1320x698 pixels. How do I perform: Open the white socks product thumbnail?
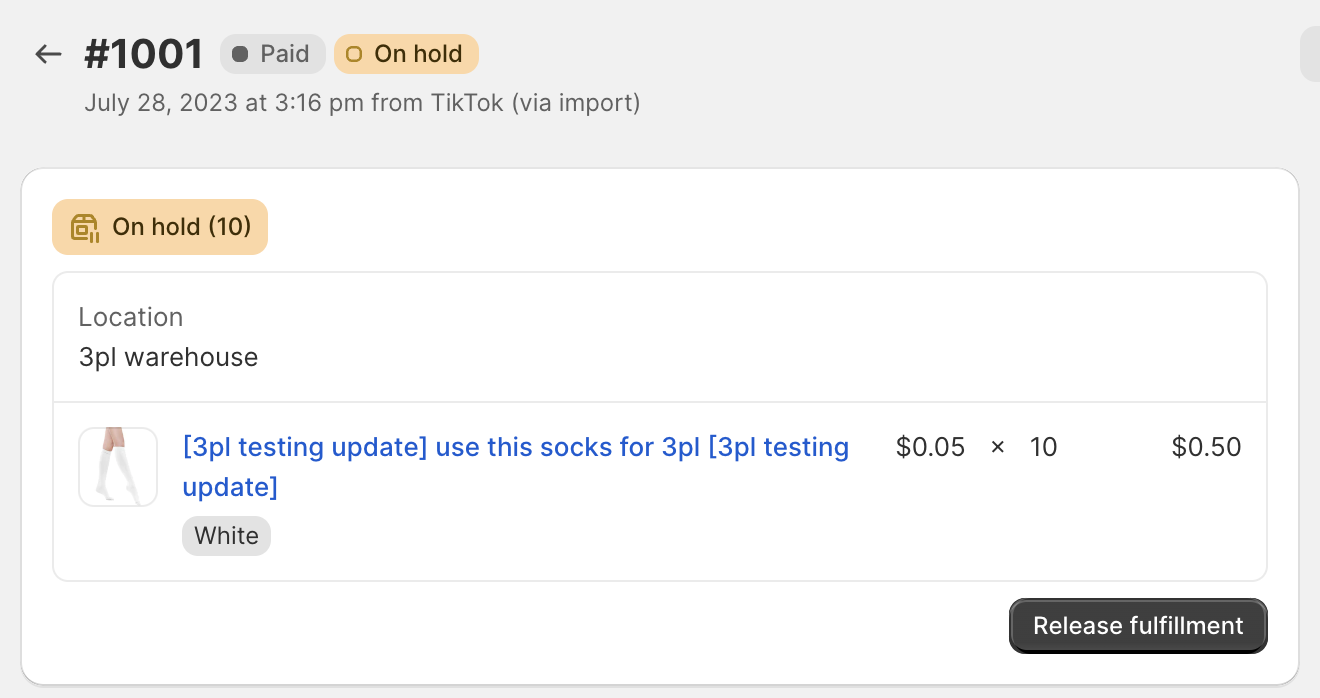click(118, 466)
